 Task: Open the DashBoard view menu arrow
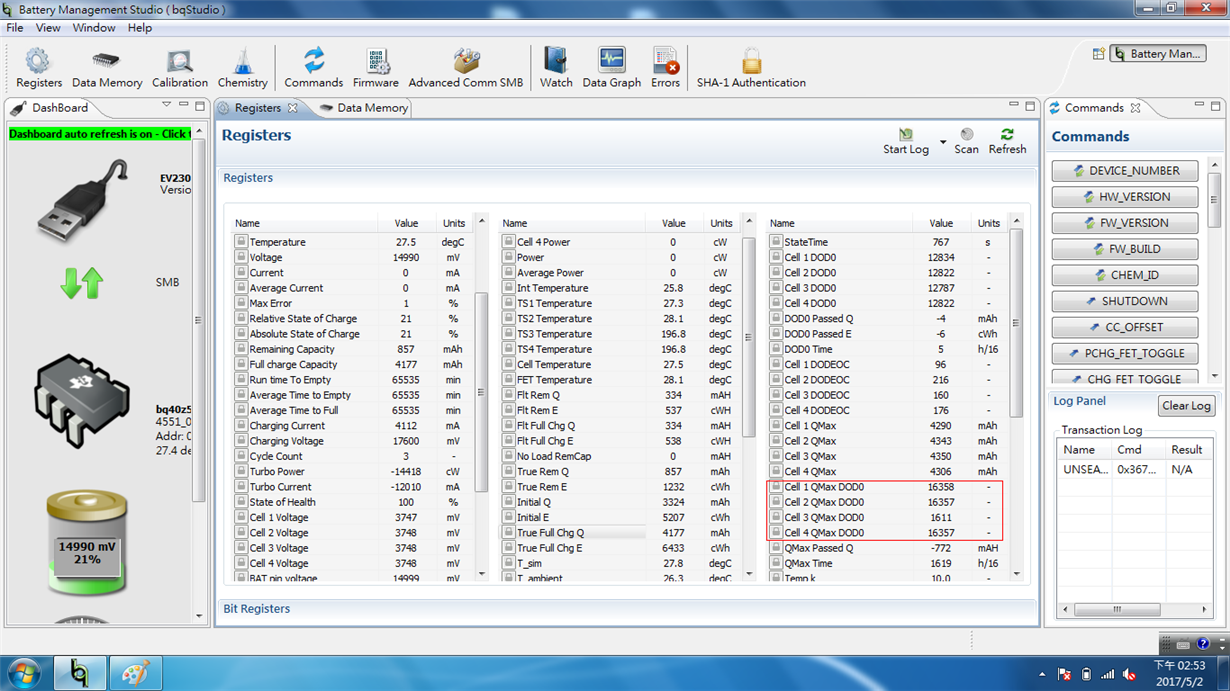[166, 105]
